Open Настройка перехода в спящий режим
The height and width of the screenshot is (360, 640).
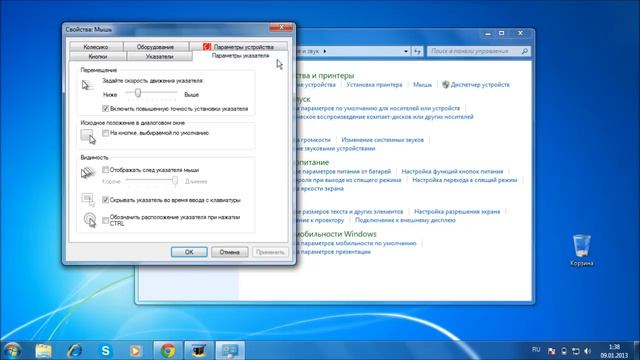[464, 180]
